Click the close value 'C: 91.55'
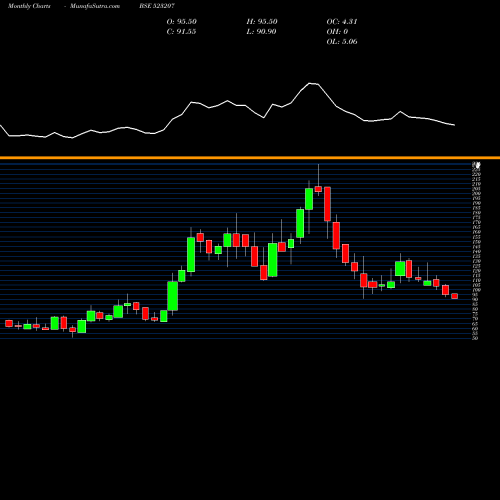Viewport: 500px width, 500px height. click(x=181, y=32)
